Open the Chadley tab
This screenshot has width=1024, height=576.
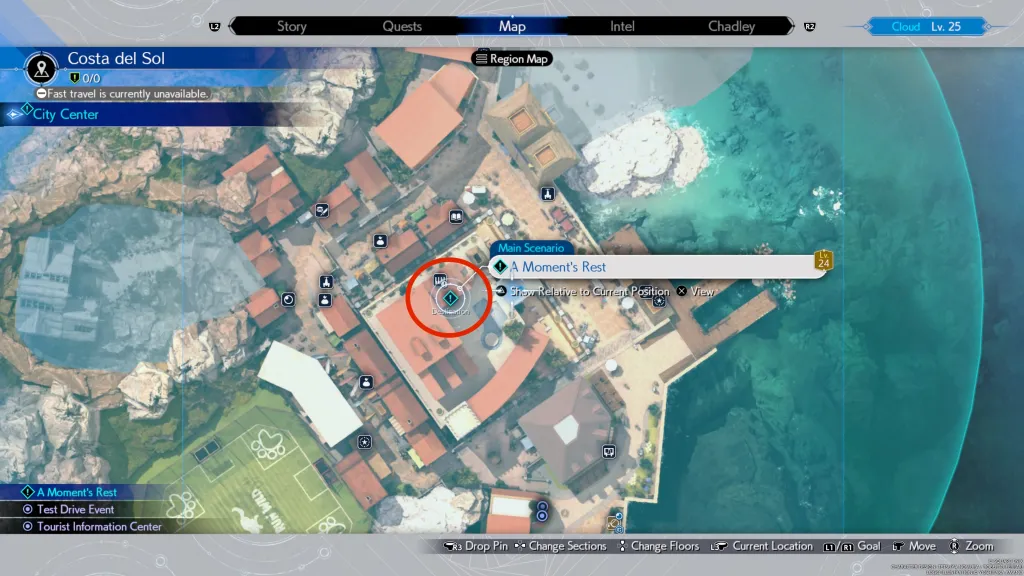(731, 26)
